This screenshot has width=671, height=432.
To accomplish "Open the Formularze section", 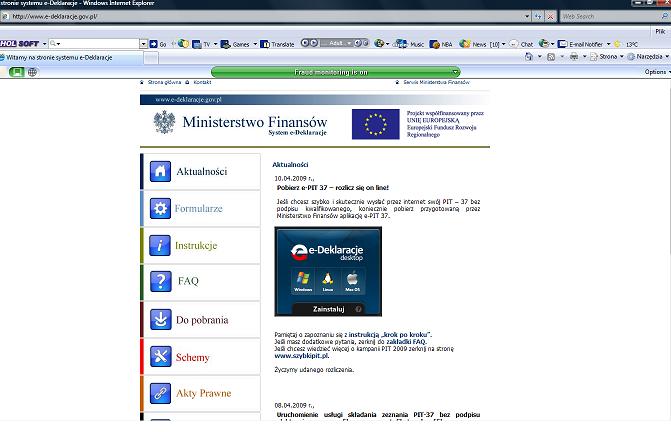I will [200, 208].
